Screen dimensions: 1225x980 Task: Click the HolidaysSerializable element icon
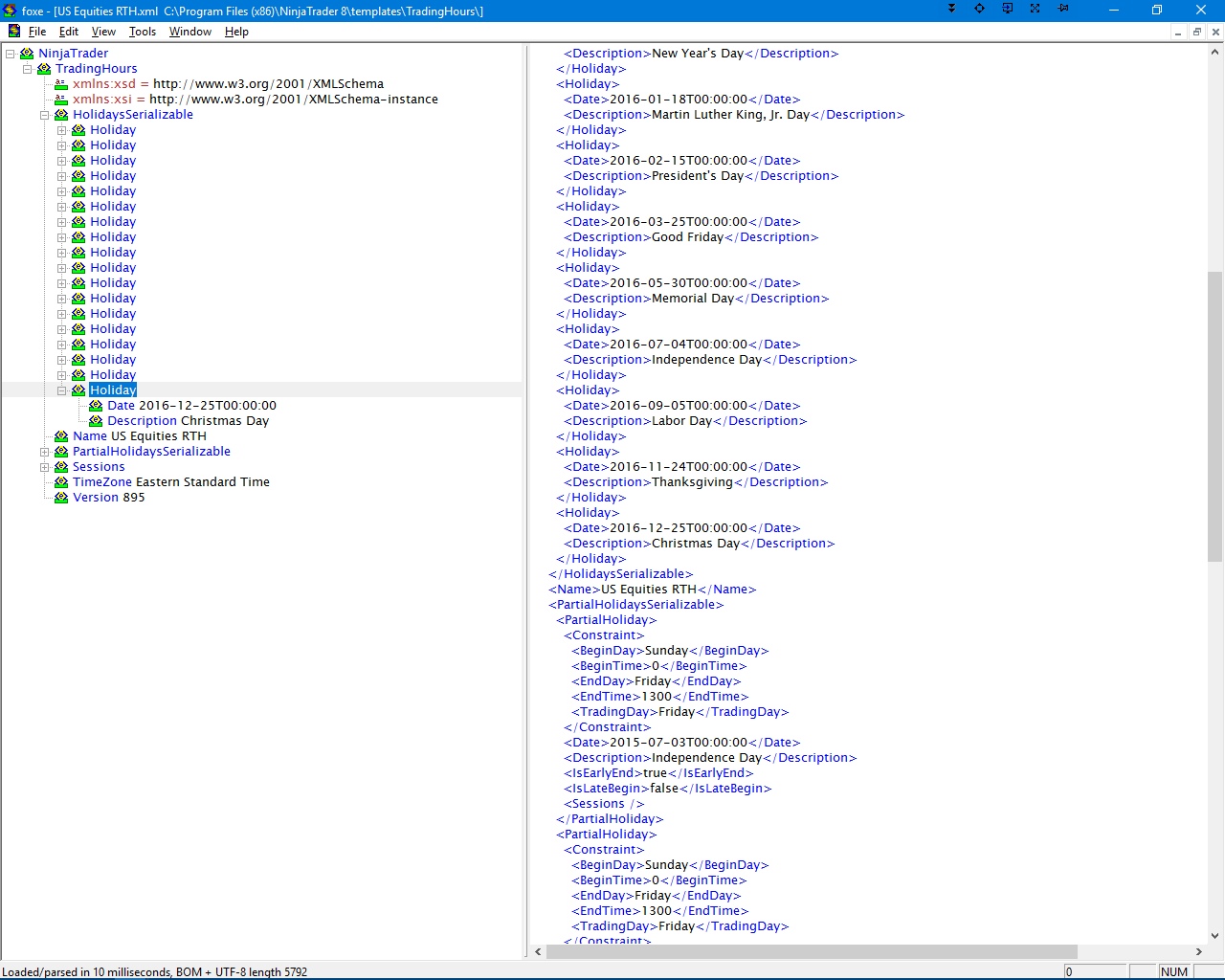click(x=61, y=115)
